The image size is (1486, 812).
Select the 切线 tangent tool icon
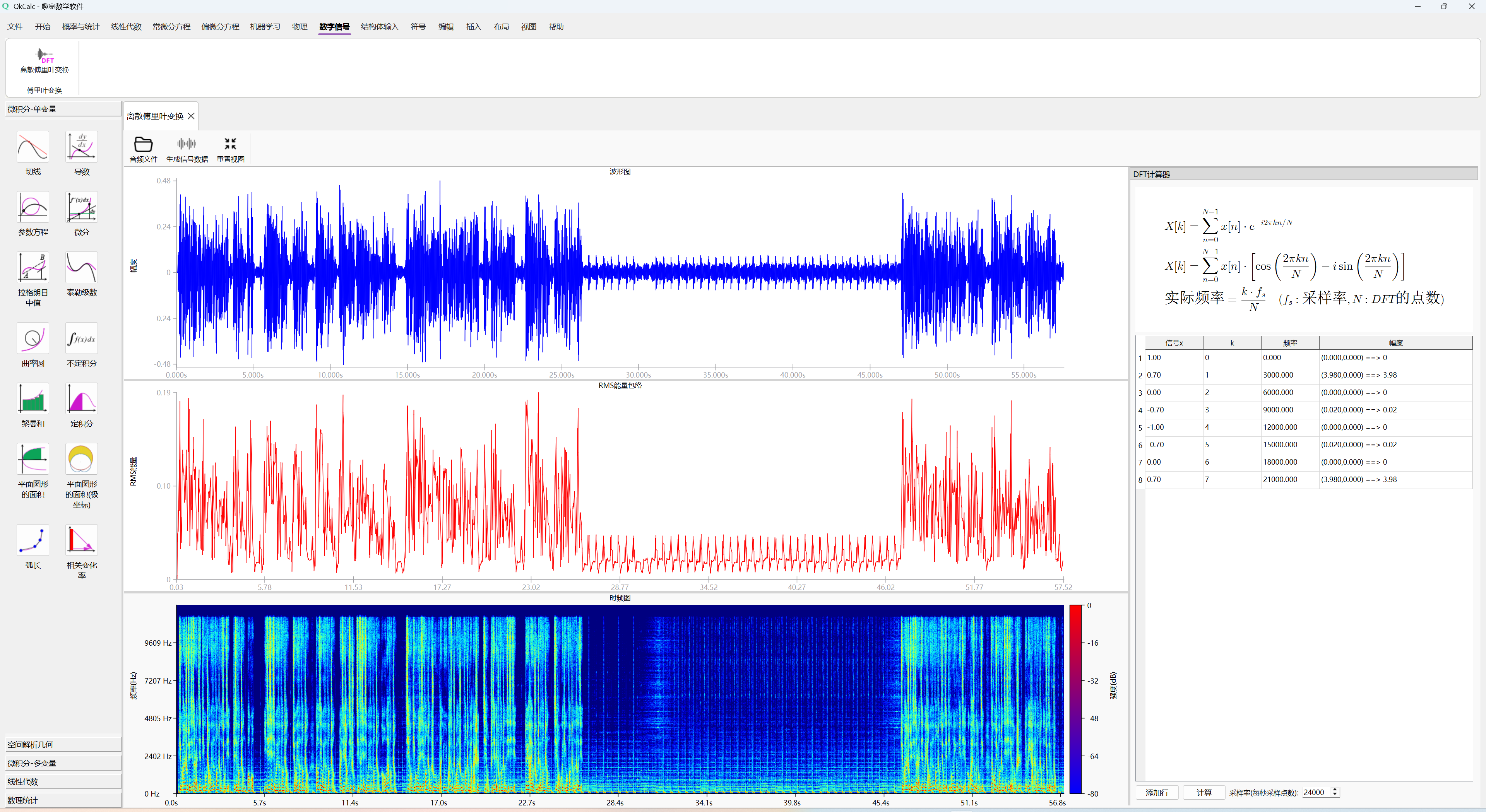click(x=33, y=147)
